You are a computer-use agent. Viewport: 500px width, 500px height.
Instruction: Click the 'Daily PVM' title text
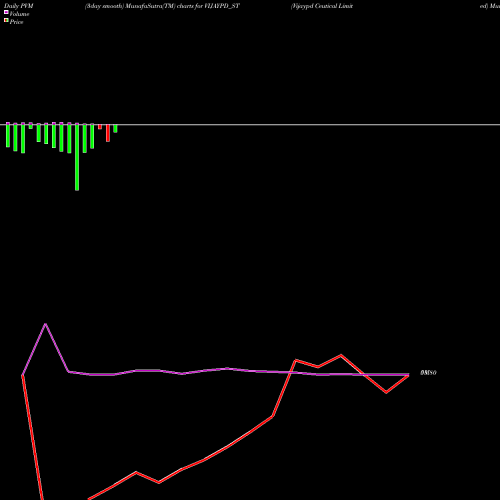(x=19, y=6)
